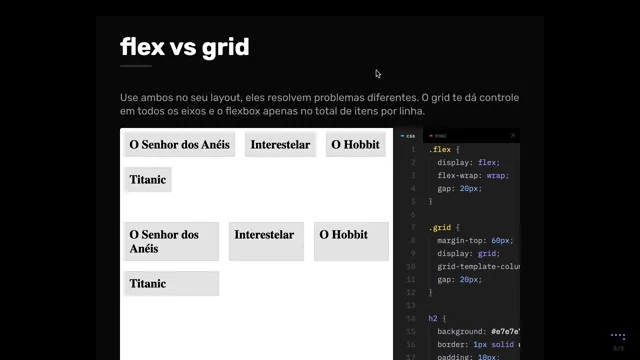
Task: Select the 'Interestelar' flex item
Action: [280, 144]
